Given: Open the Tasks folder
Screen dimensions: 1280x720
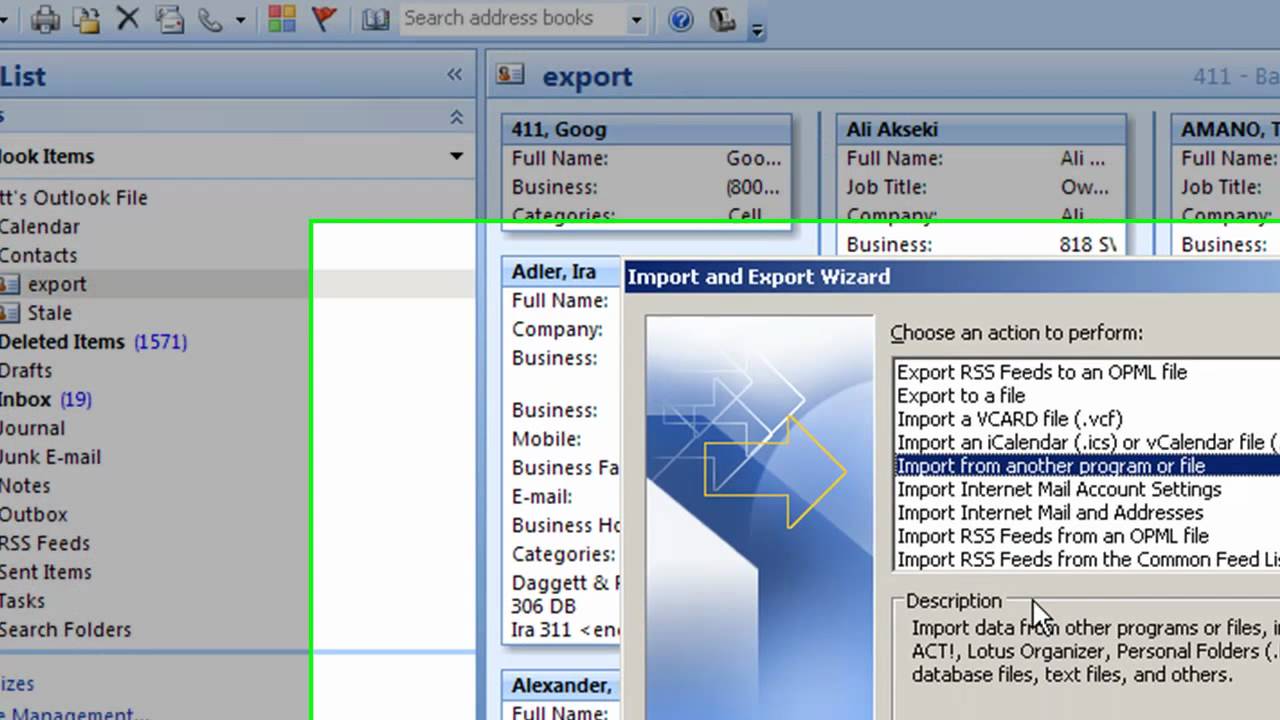Looking at the screenshot, I should tap(22, 601).
